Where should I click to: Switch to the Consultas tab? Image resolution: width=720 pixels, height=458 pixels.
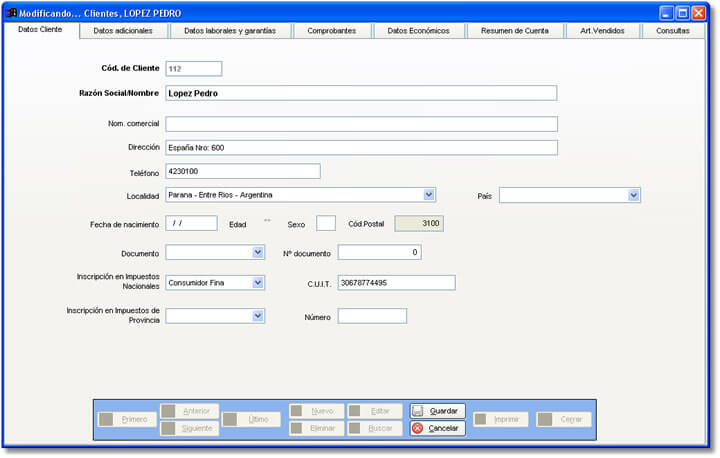click(673, 31)
